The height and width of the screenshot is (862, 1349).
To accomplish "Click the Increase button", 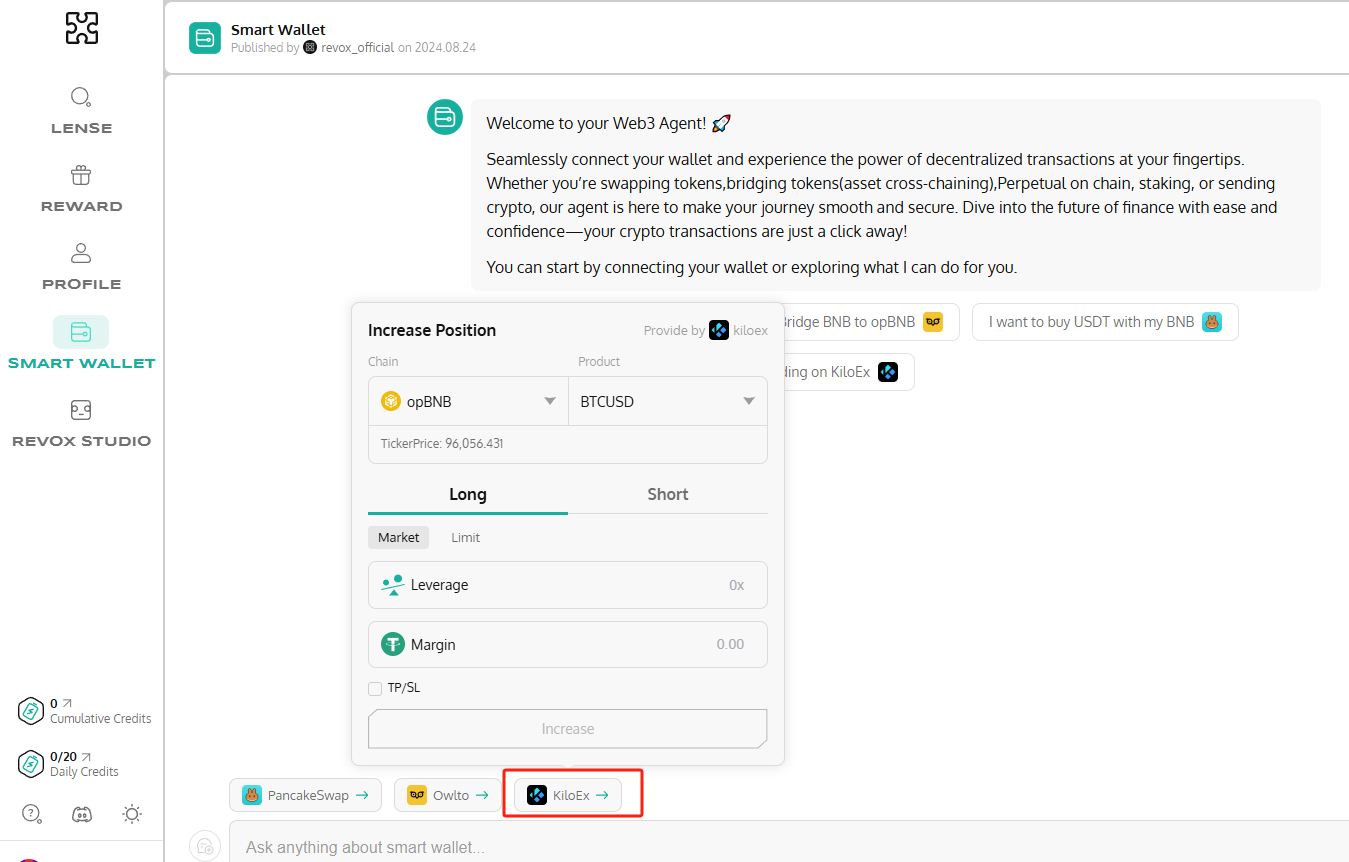I will [x=568, y=729].
